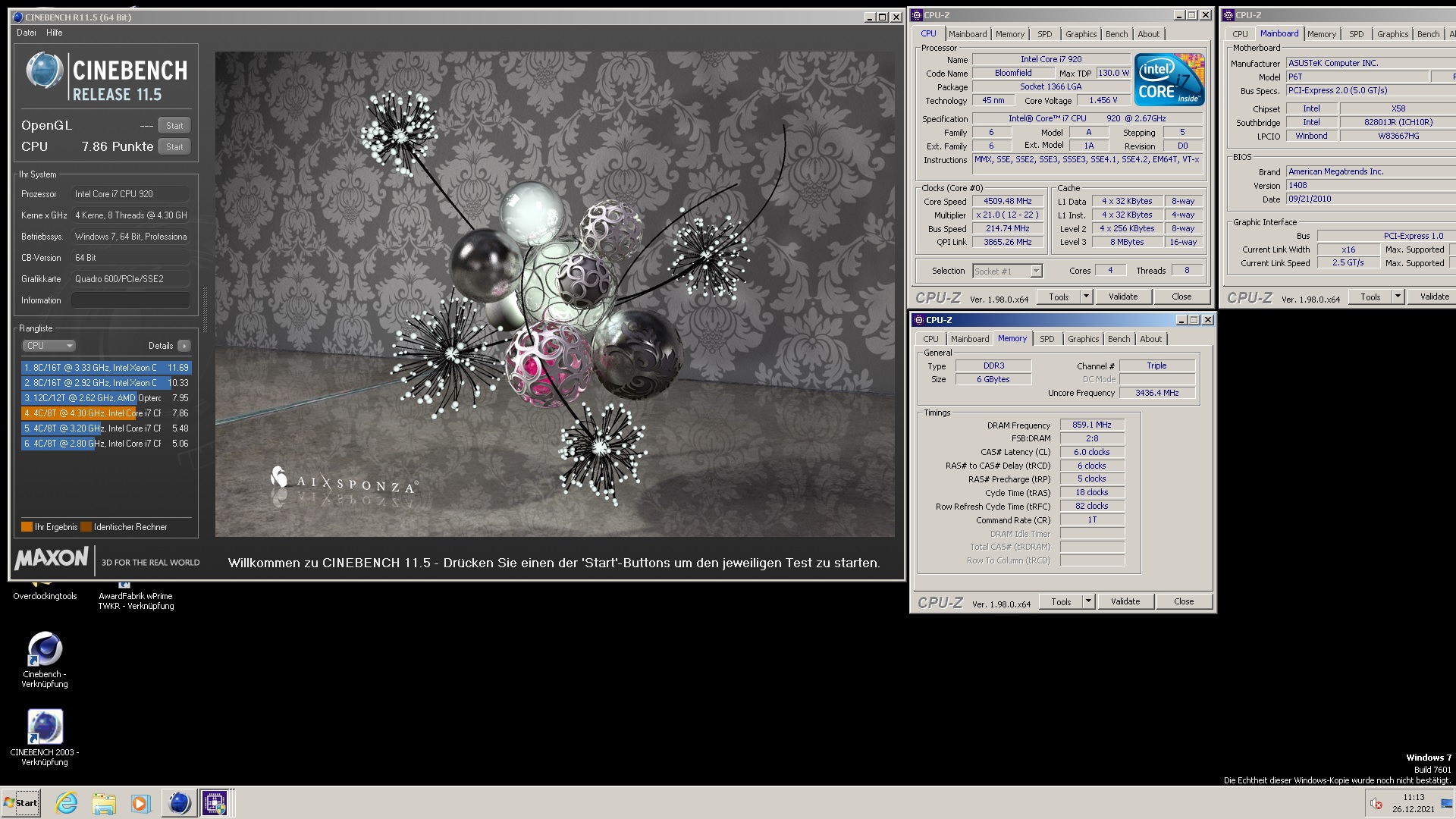This screenshot has height=819, width=1456.
Task: Click Validate in CPU tab CPU-Z window
Action: click(1123, 297)
